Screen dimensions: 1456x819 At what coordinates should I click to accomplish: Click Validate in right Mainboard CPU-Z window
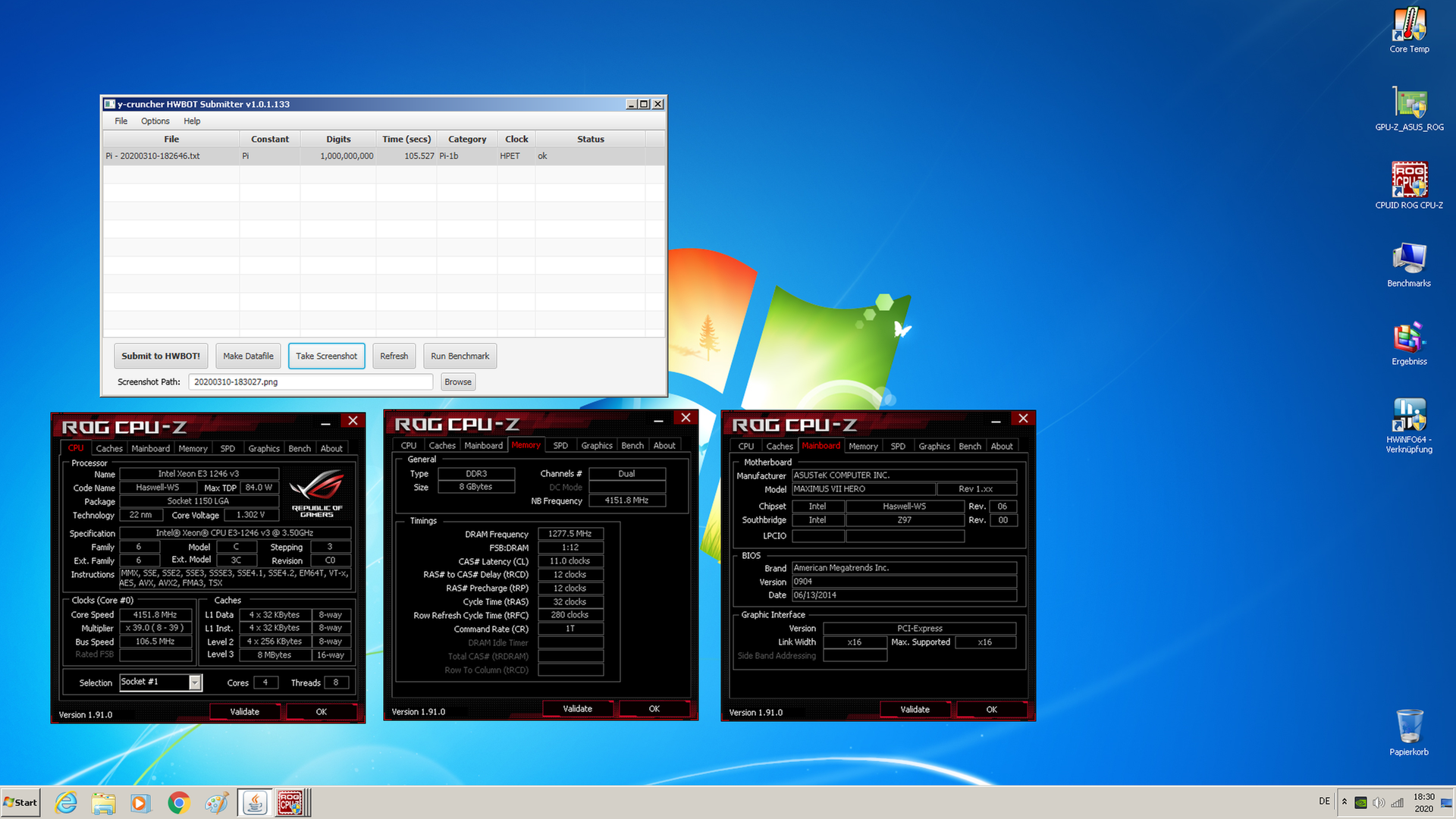tap(915, 710)
